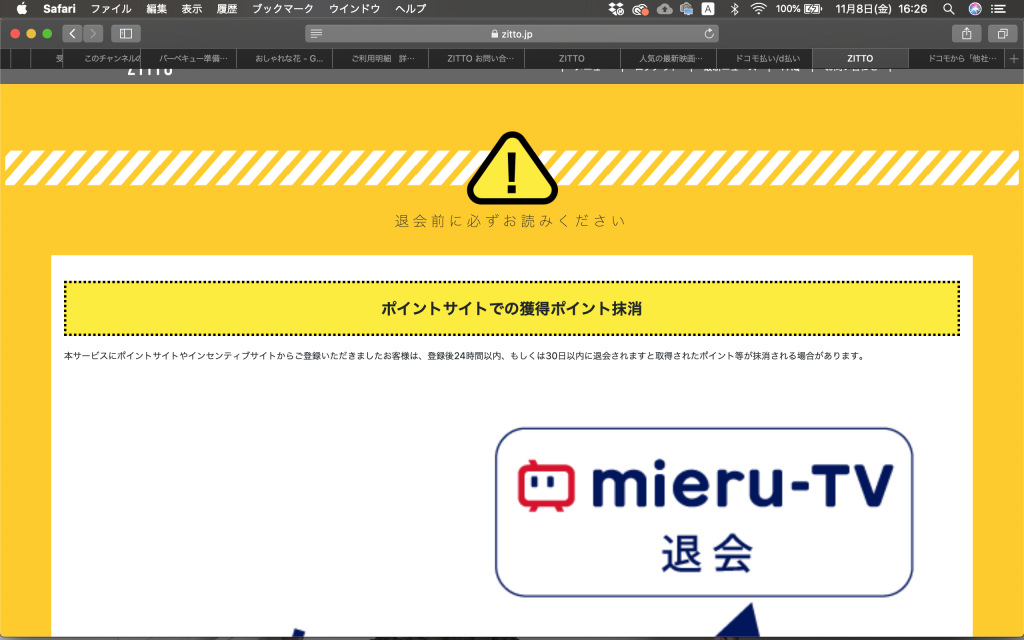Open Dropbox menu bar icon
1024x640 pixels.
tap(616, 8)
